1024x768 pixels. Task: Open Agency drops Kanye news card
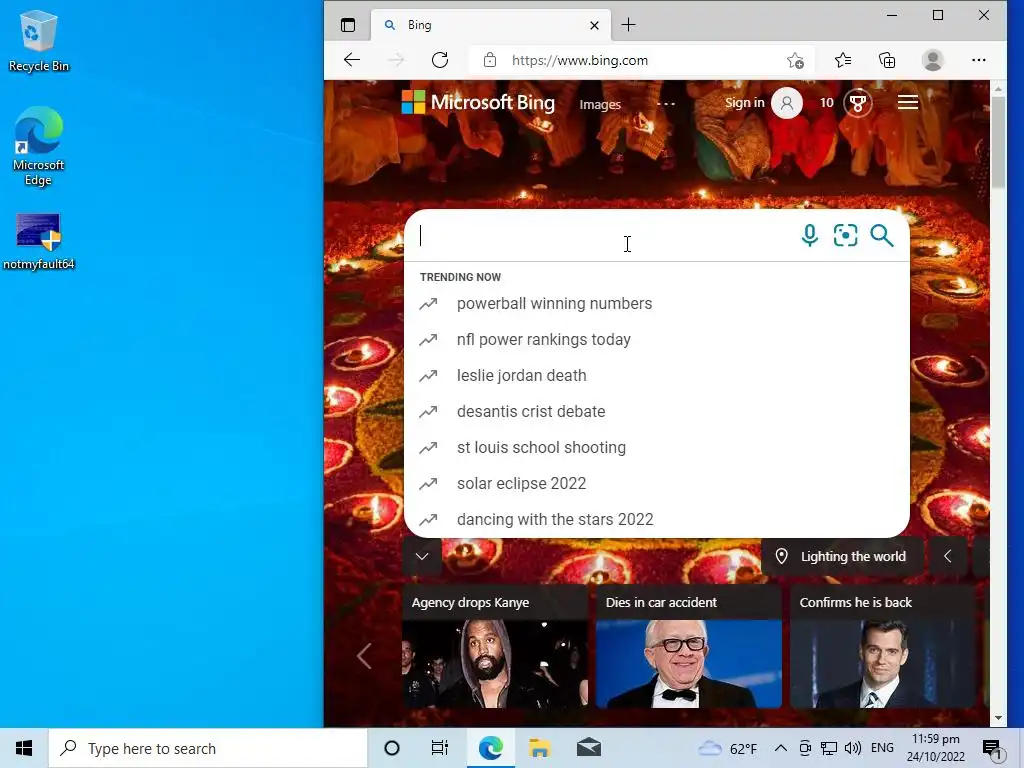[x=495, y=647]
